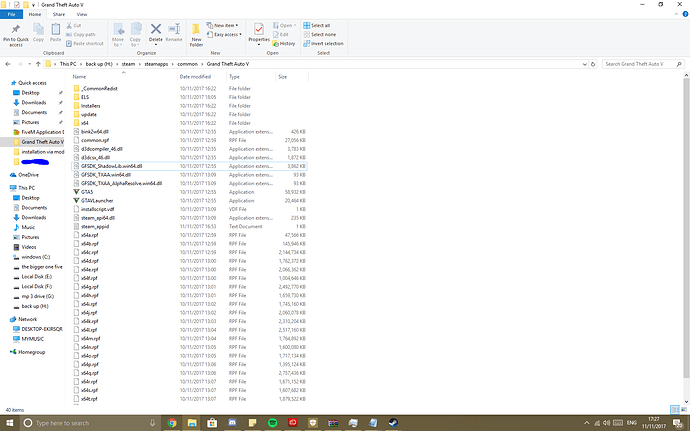Click common in the address breadcrumb

tap(187, 64)
